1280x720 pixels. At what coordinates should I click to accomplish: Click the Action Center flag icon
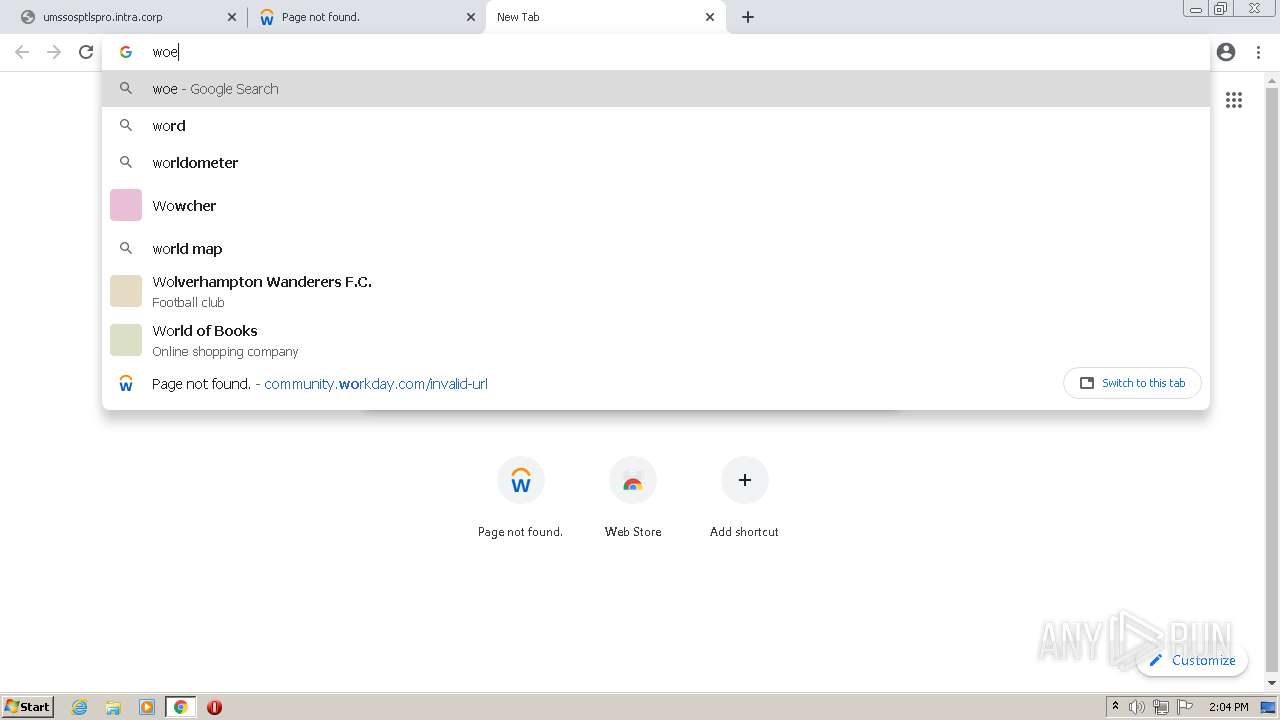[1185, 707]
